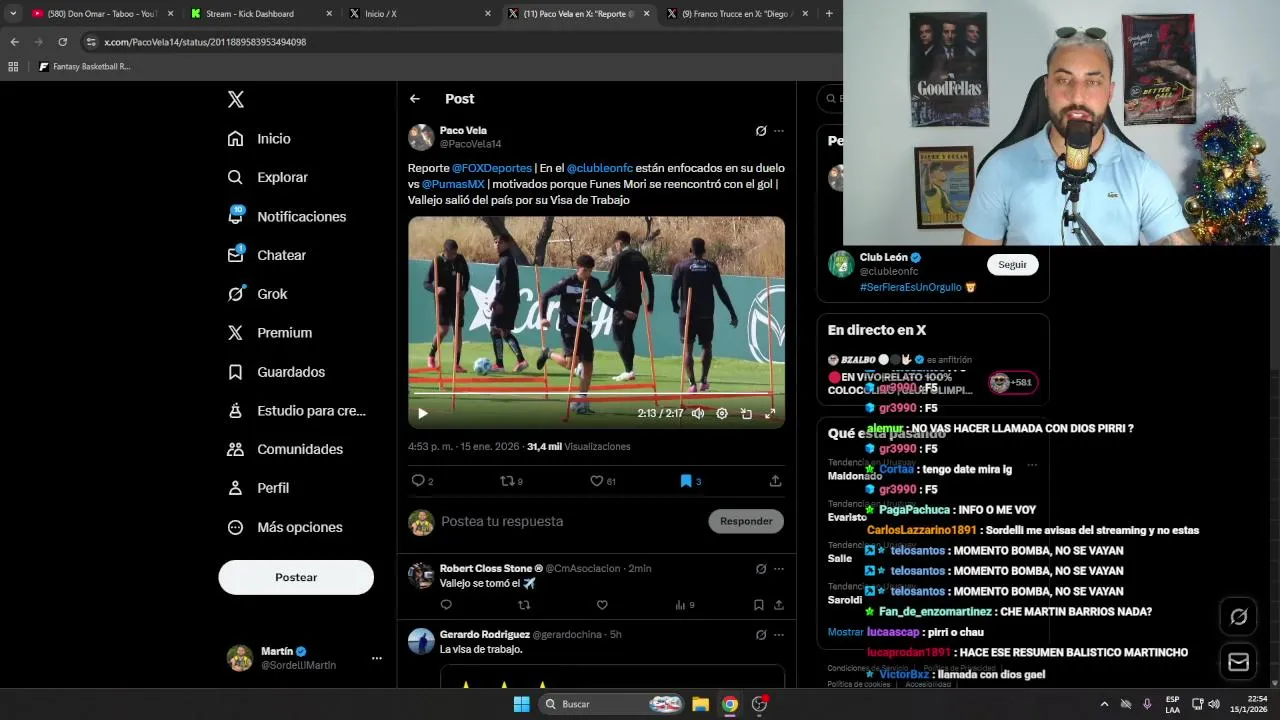Open Windows Start menu

tap(521, 704)
